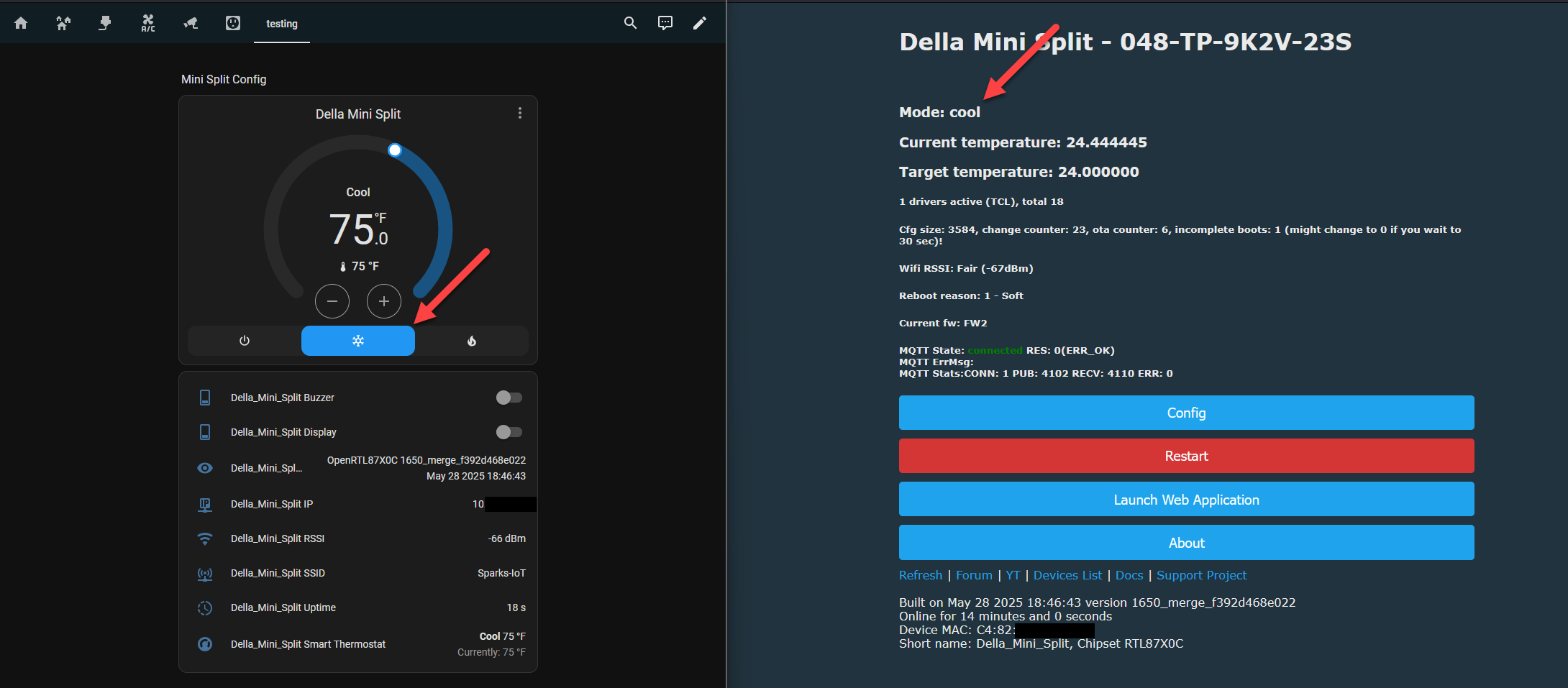Open the power outlet dashboard tab
Screen dimensions: 1568x688
point(233,23)
